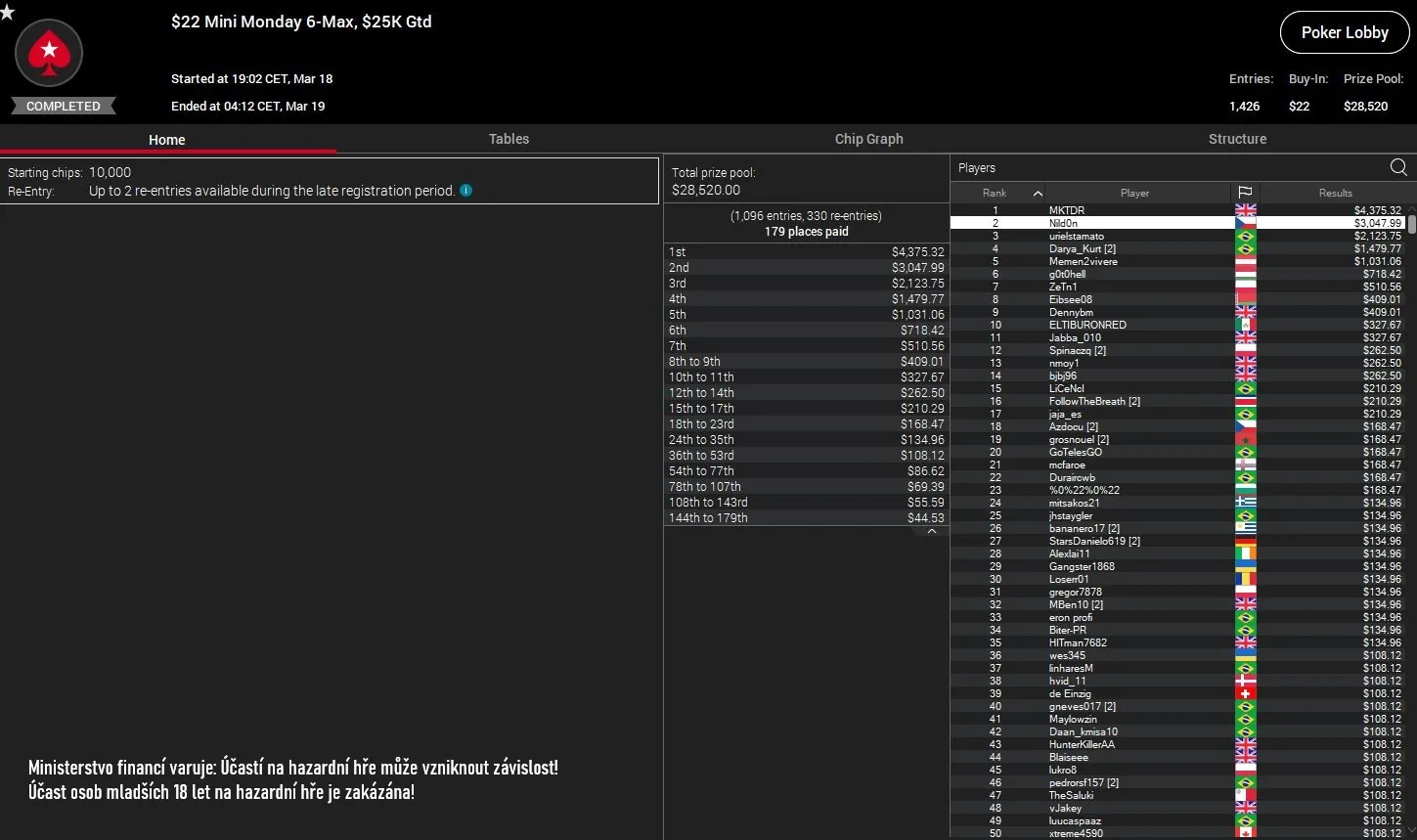Click the flag next to player MKTDR
1417x840 pixels.
1245,209
